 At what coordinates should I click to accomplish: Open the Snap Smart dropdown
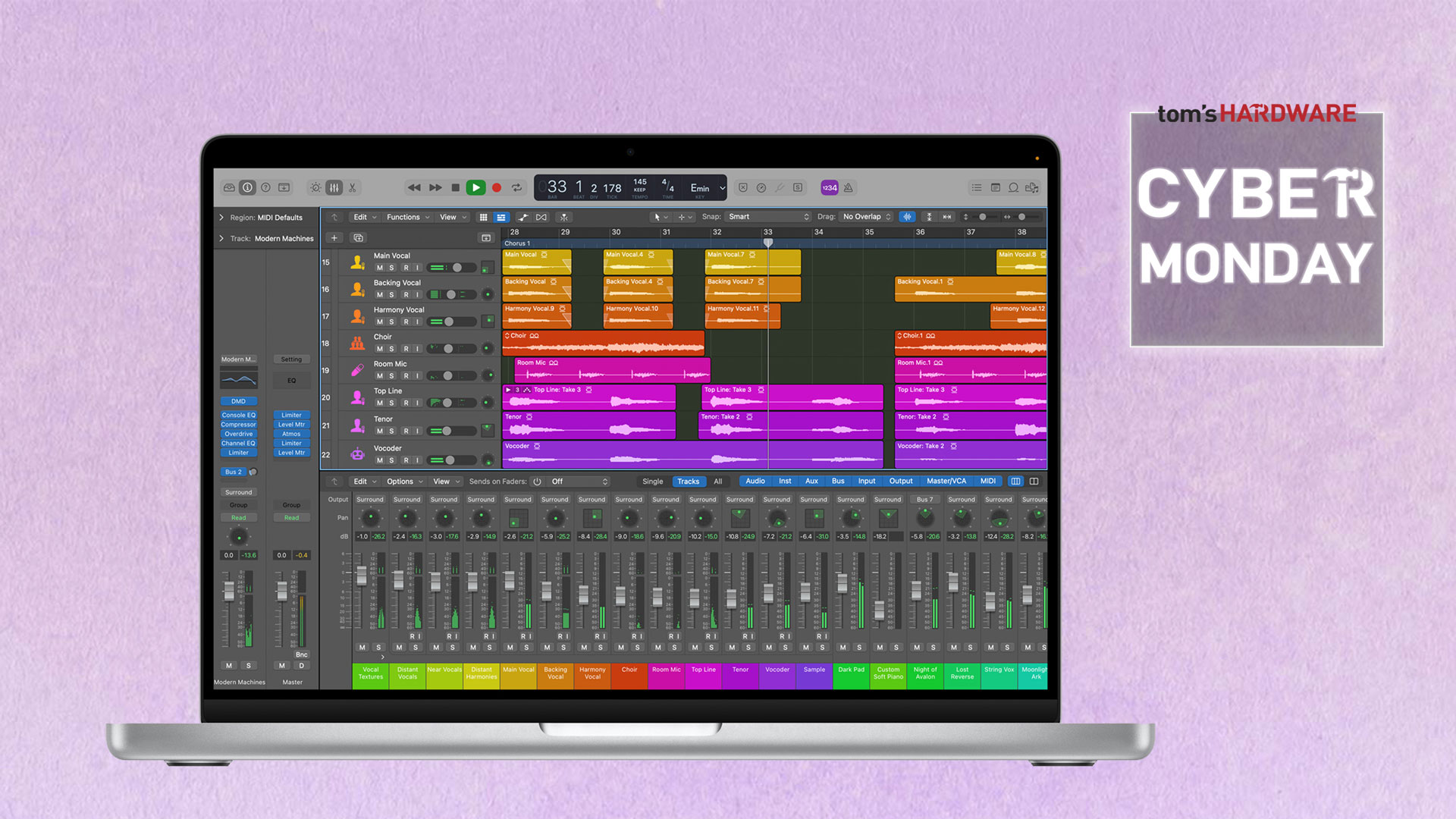[767, 216]
